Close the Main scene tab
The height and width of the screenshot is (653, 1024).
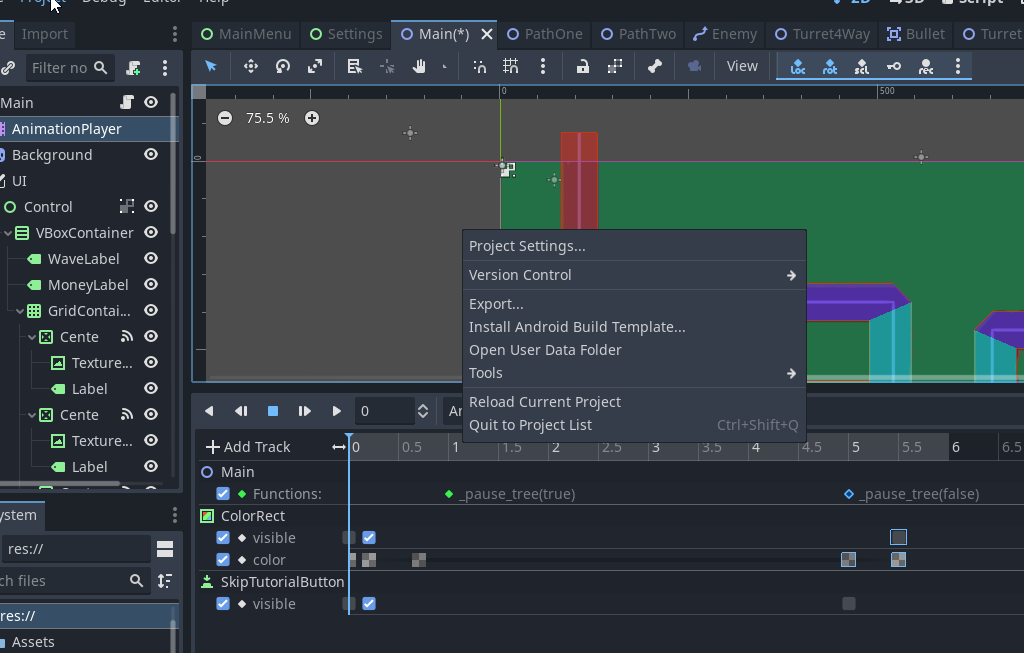487,34
